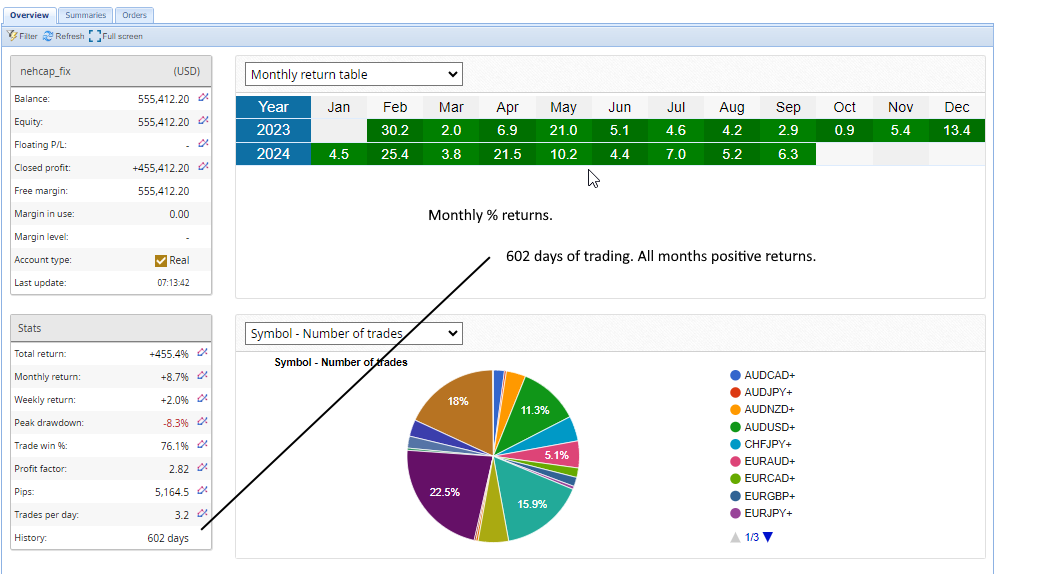Click the chart icon next to Equity
The height and width of the screenshot is (574, 1048).
pyautogui.click(x=203, y=121)
